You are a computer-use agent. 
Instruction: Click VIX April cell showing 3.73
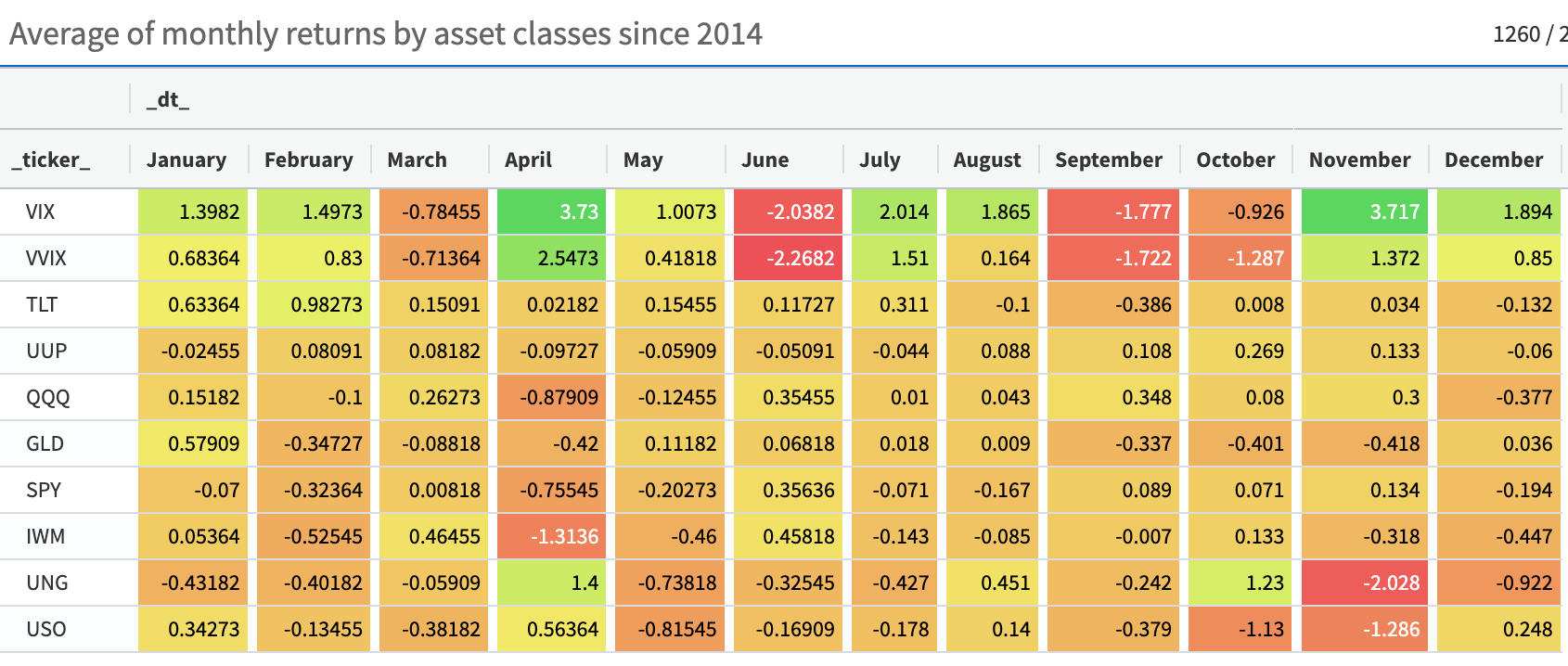(x=551, y=211)
